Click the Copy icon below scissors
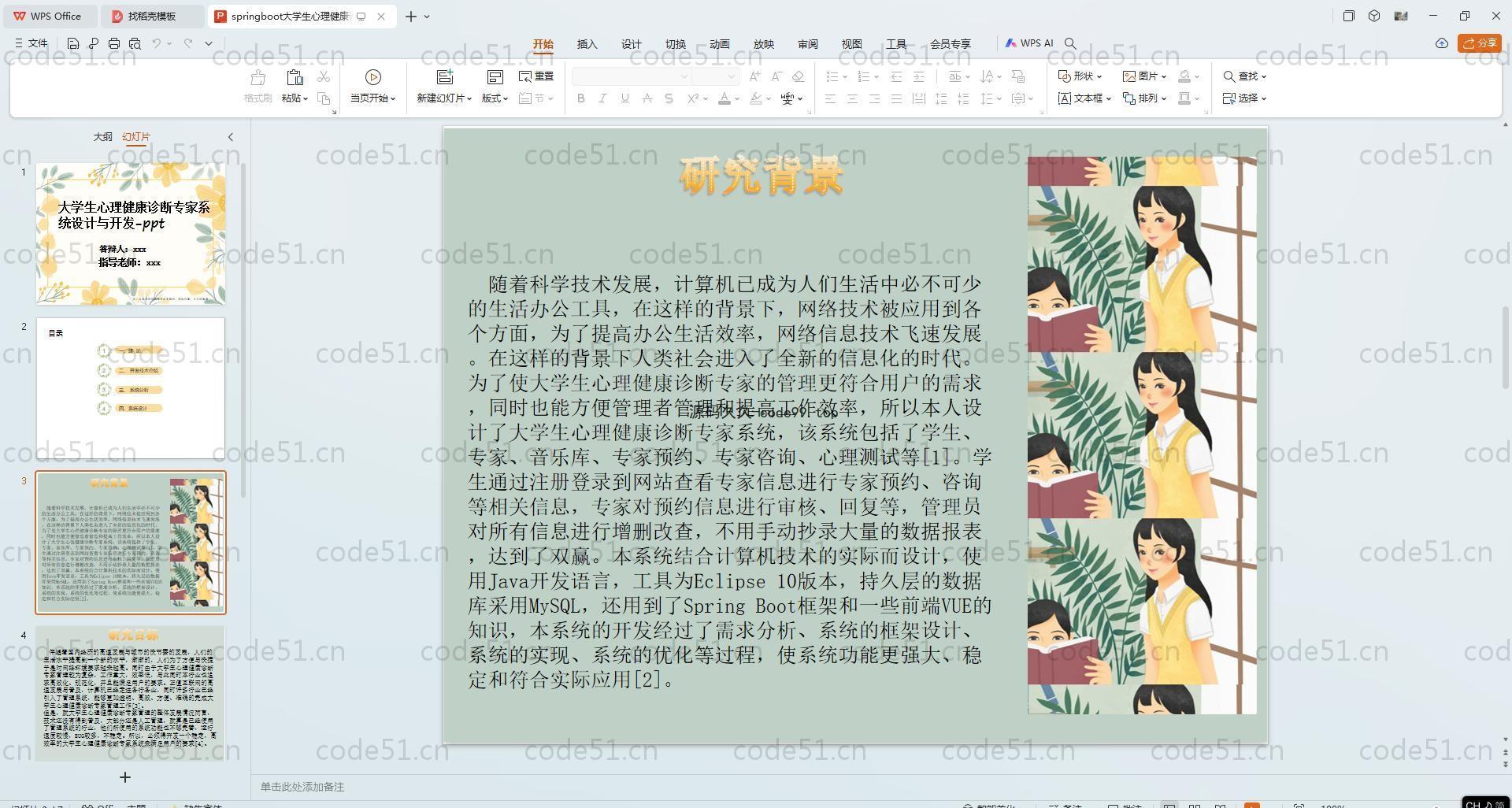The width and height of the screenshot is (1512, 808). click(x=324, y=98)
